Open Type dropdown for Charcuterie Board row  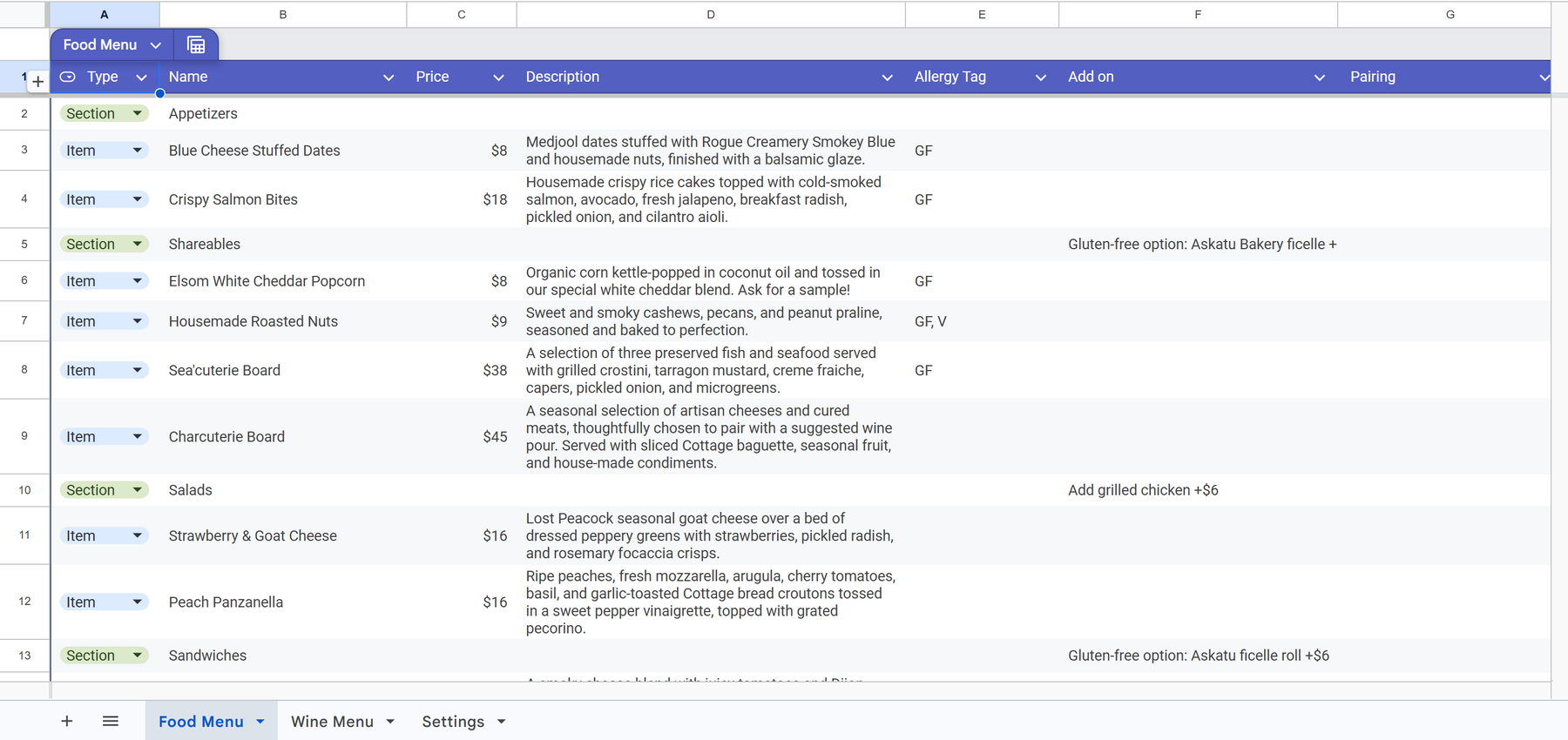[138, 437]
